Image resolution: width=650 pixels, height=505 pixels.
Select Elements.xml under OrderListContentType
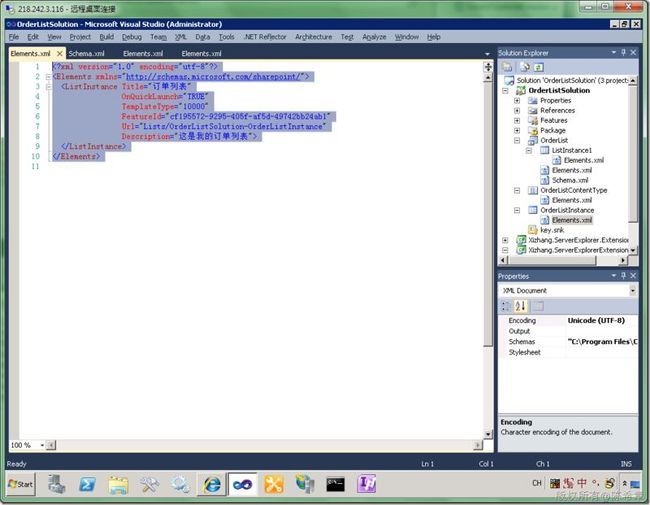(x=572, y=200)
